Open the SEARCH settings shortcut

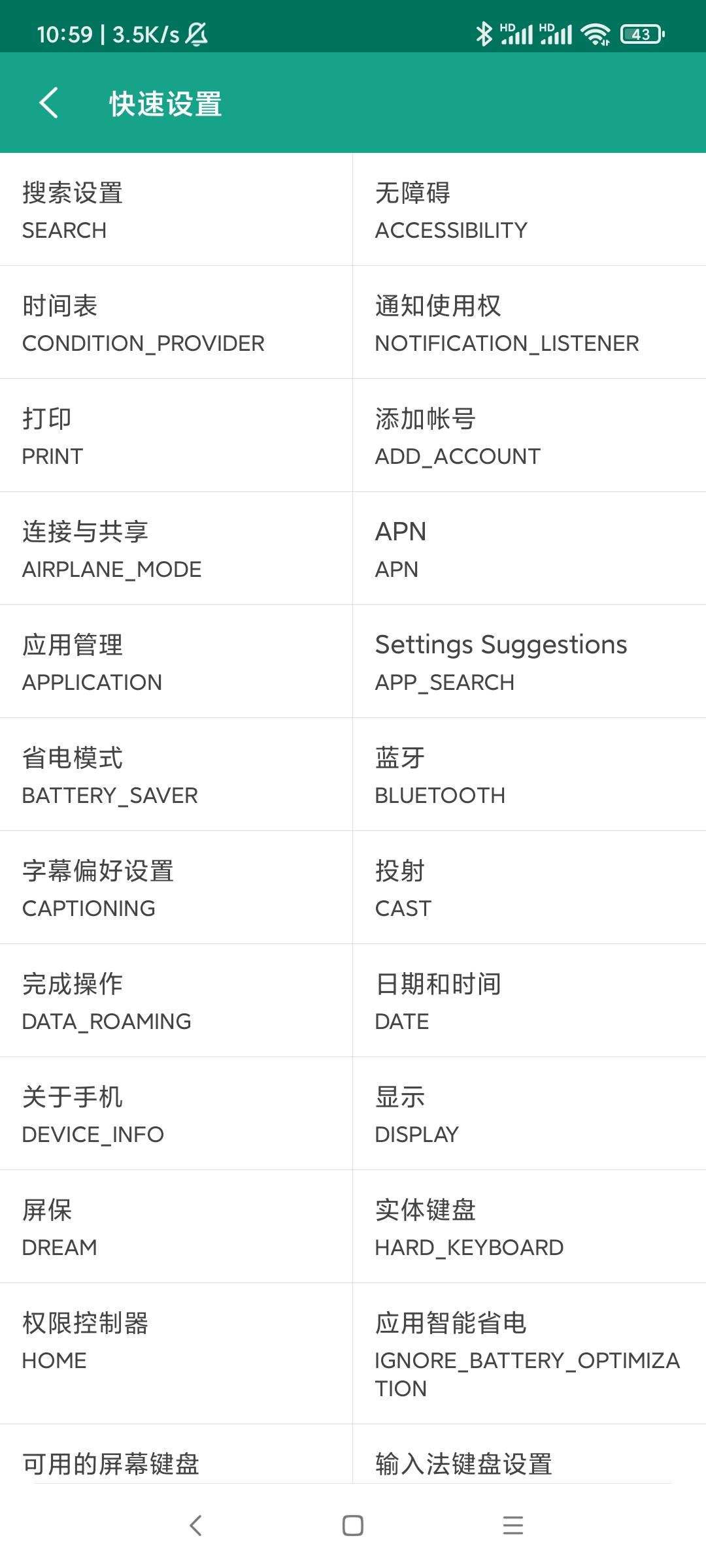[176, 210]
